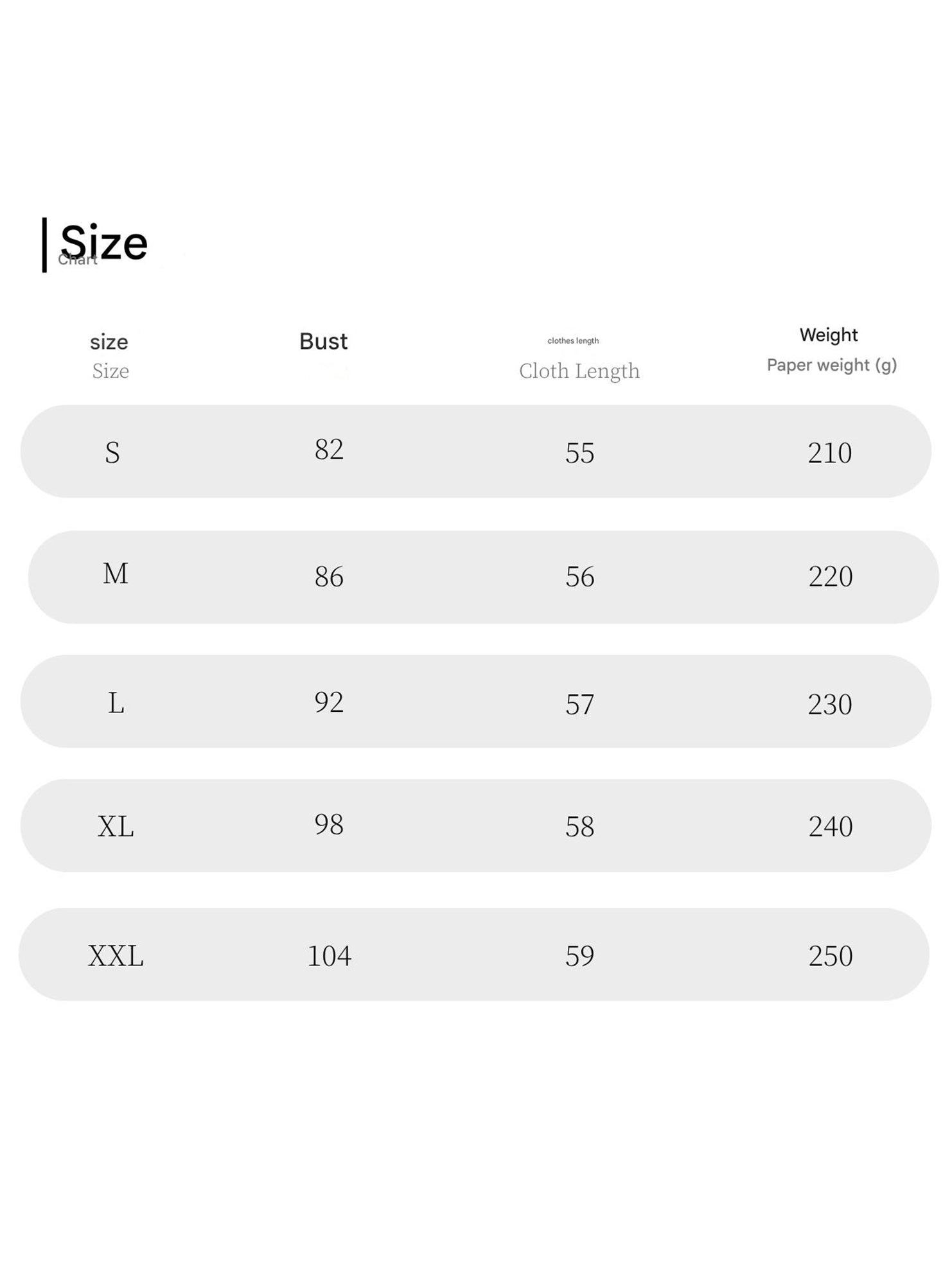Image resolution: width=952 pixels, height=1263 pixels.
Task: Select the S size row label
Action: (x=112, y=453)
